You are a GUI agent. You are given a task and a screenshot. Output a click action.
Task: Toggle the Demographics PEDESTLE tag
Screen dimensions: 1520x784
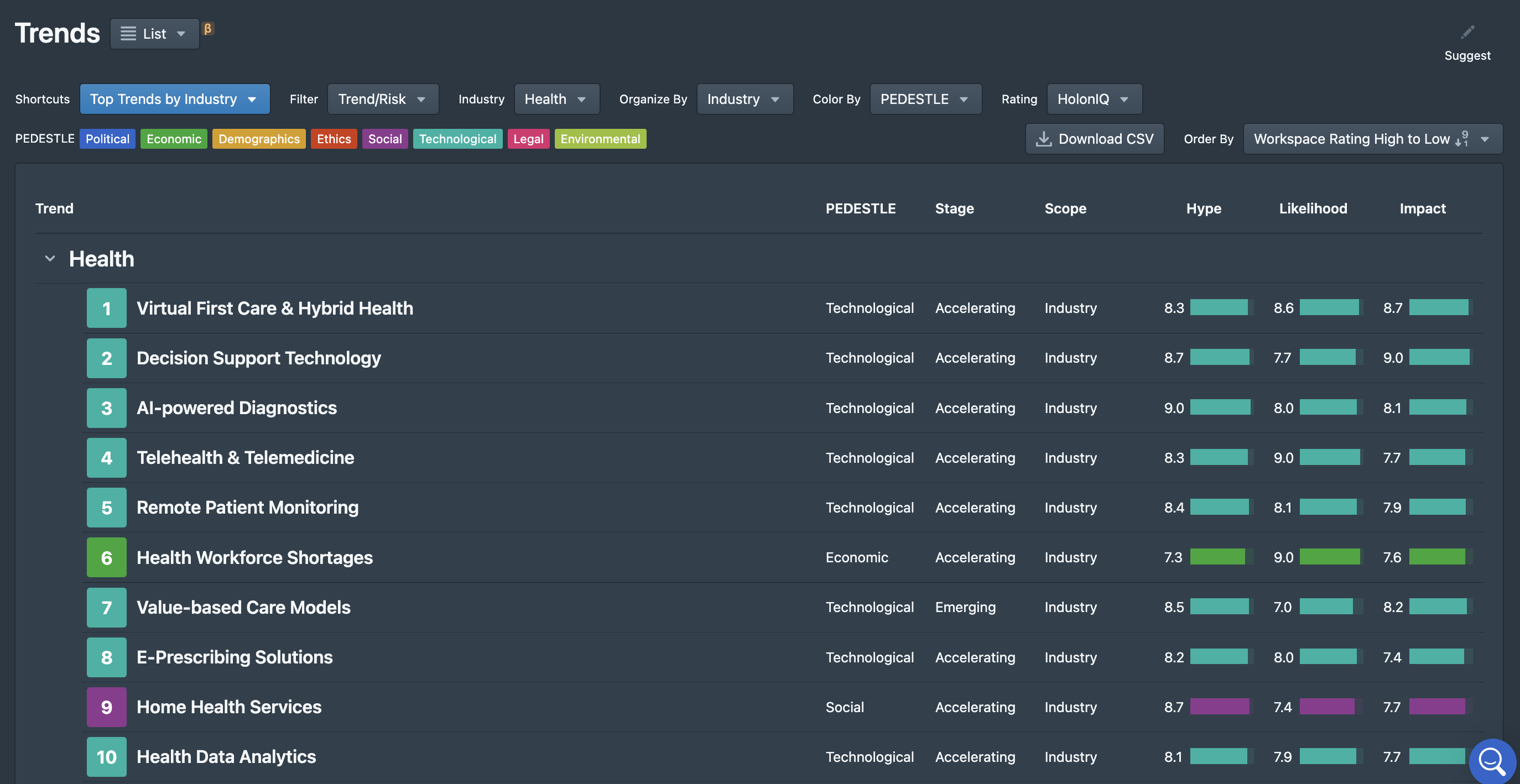click(259, 139)
